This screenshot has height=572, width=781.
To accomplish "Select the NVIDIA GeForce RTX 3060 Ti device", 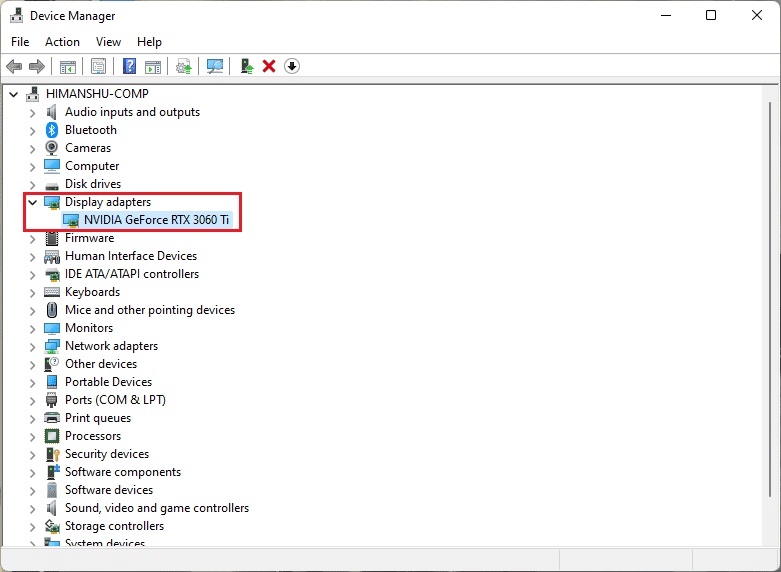I will tap(156, 220).
